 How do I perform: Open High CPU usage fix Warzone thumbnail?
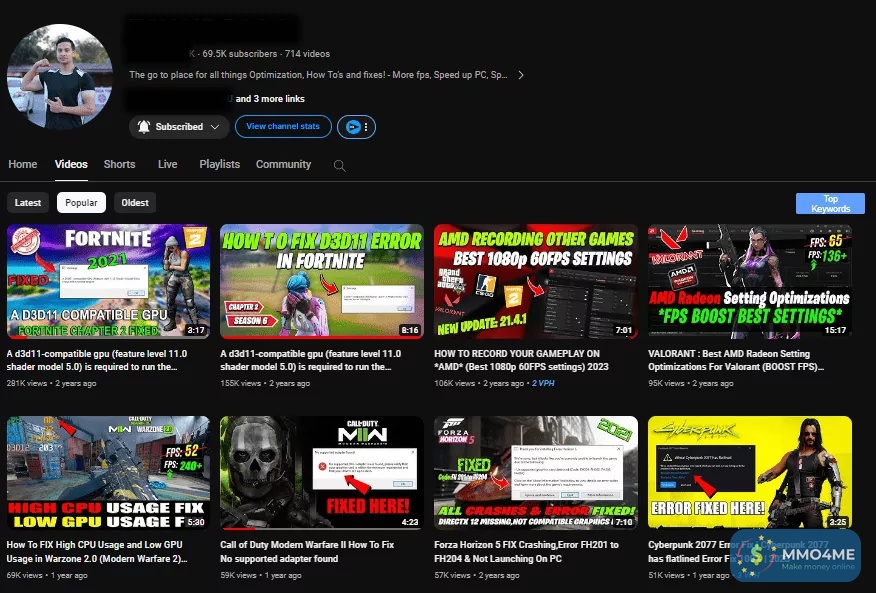click(108, 473)
